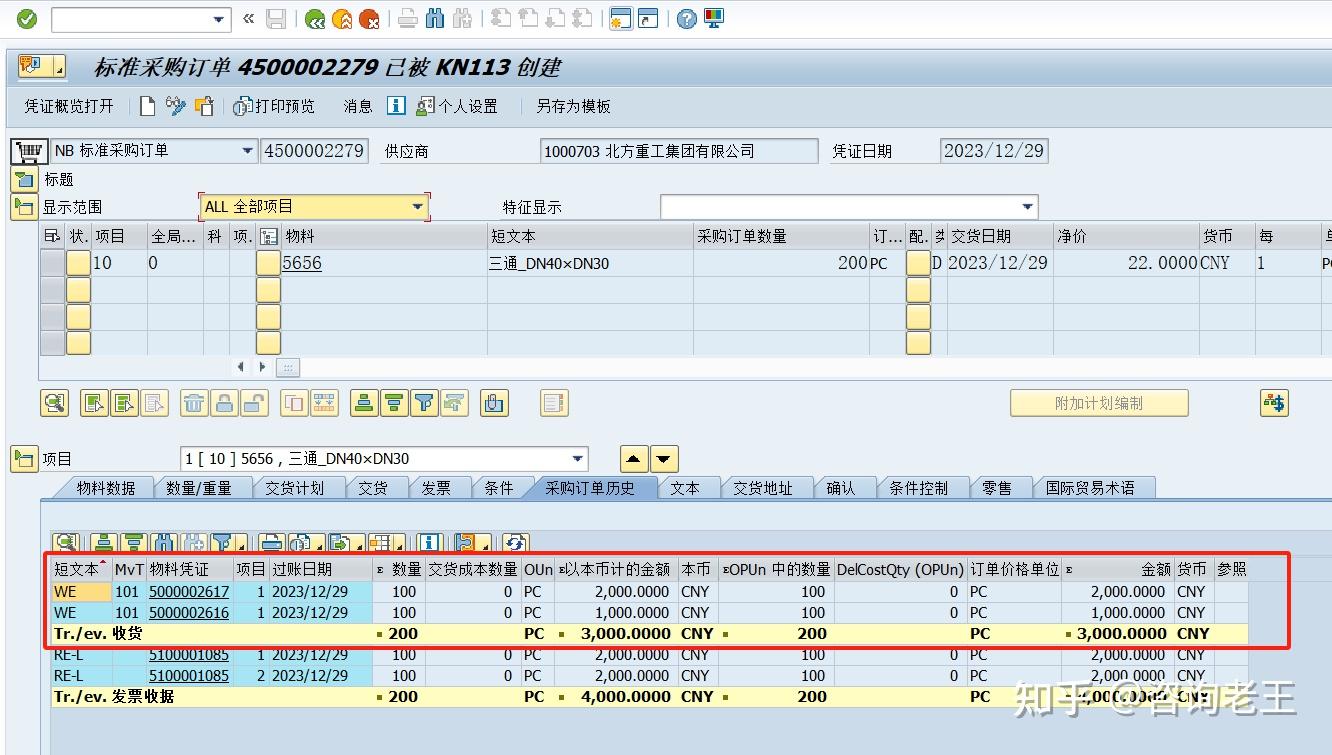Click the command input field in top toolbar
The height and width of the screenshot is (755, 1332).
[x=133, y=19]
